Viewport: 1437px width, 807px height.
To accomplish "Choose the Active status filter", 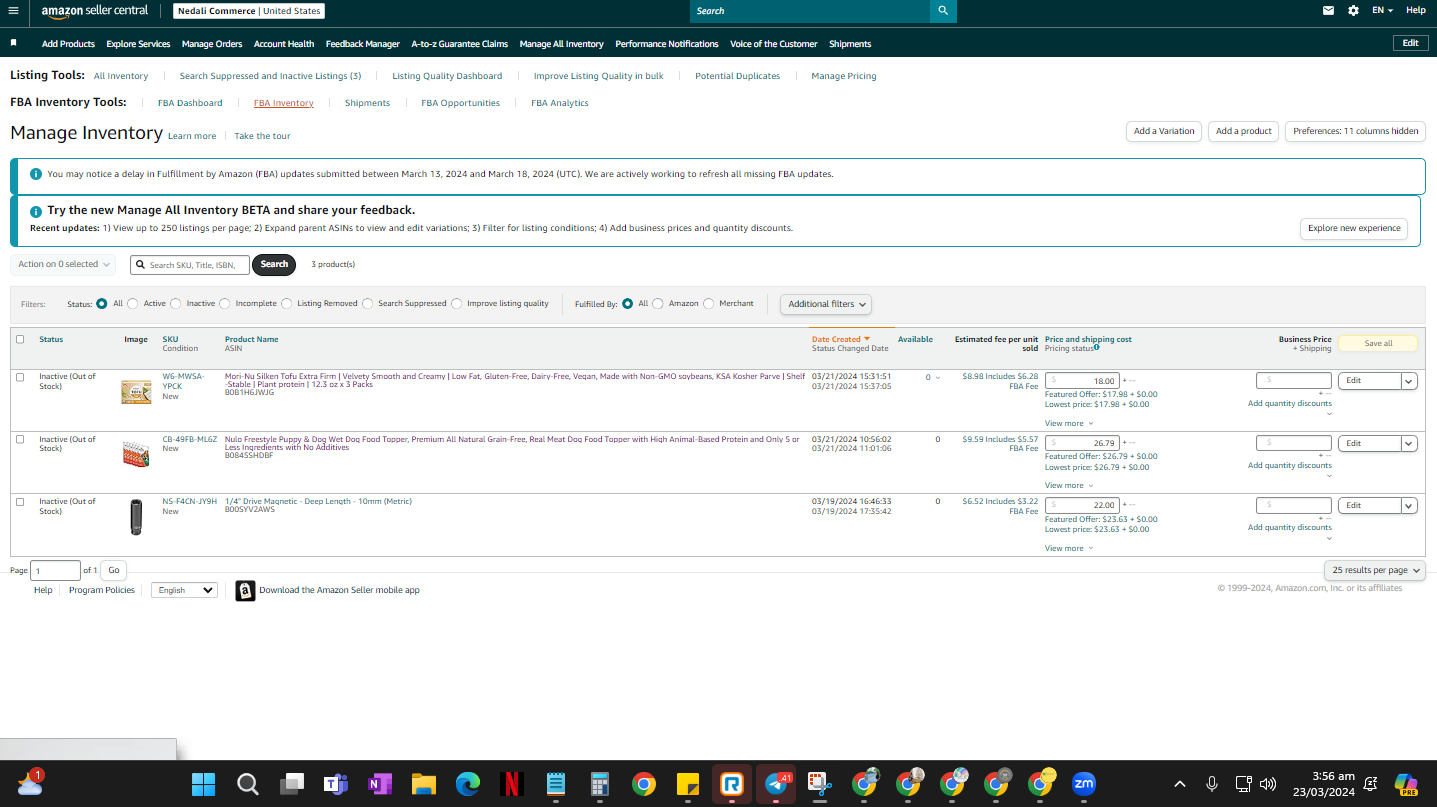I will click(133, 303).
